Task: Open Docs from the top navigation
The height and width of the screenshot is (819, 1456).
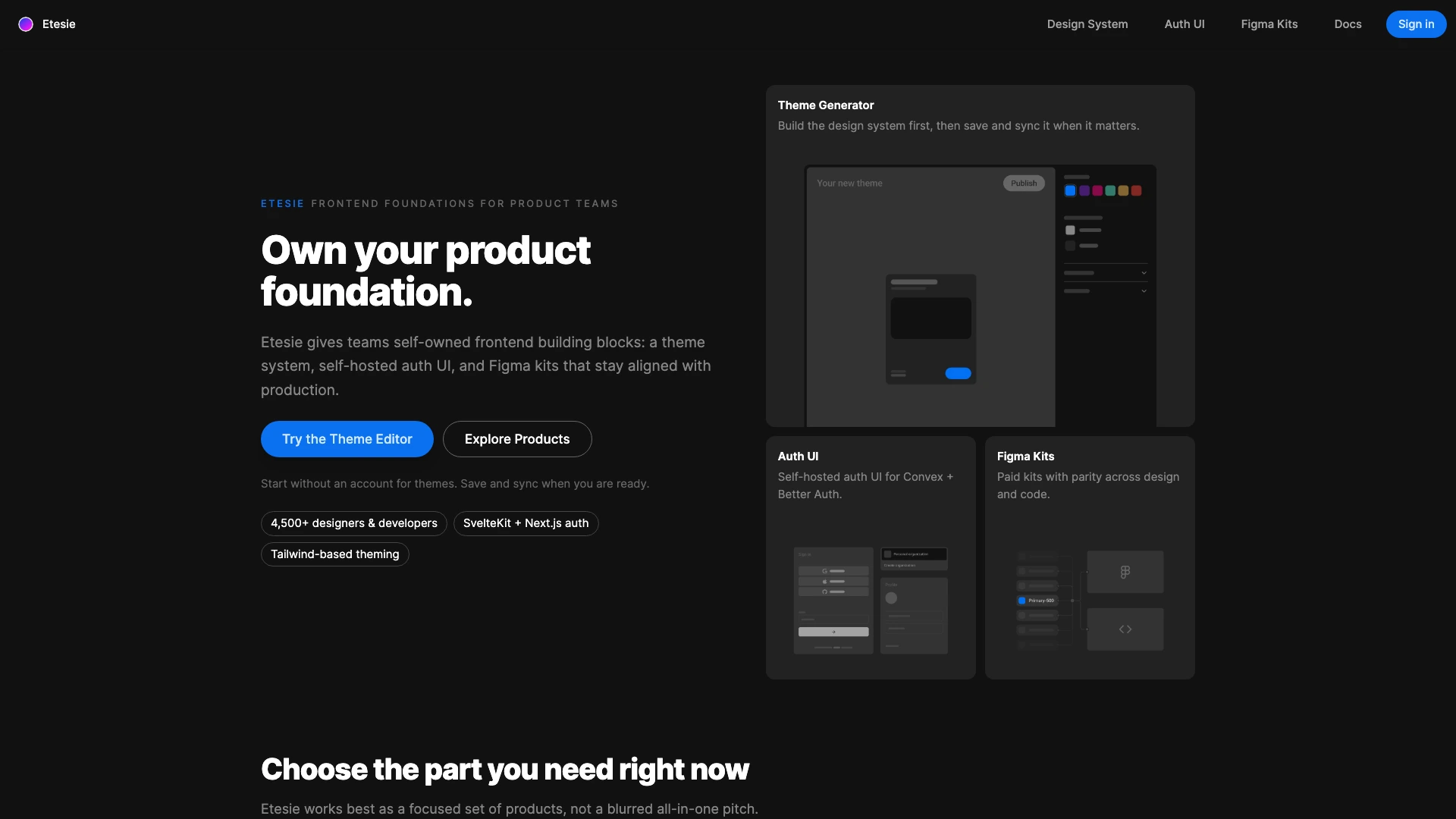Action: point(1348,24)
